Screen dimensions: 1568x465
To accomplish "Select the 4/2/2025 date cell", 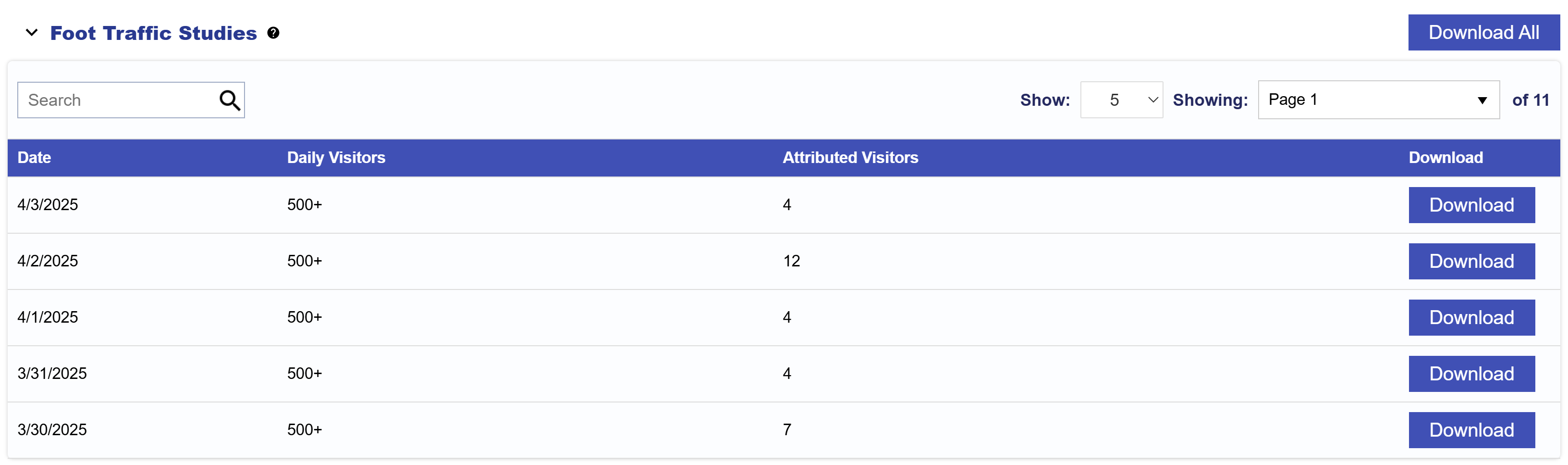I will (x=48, y=261).
